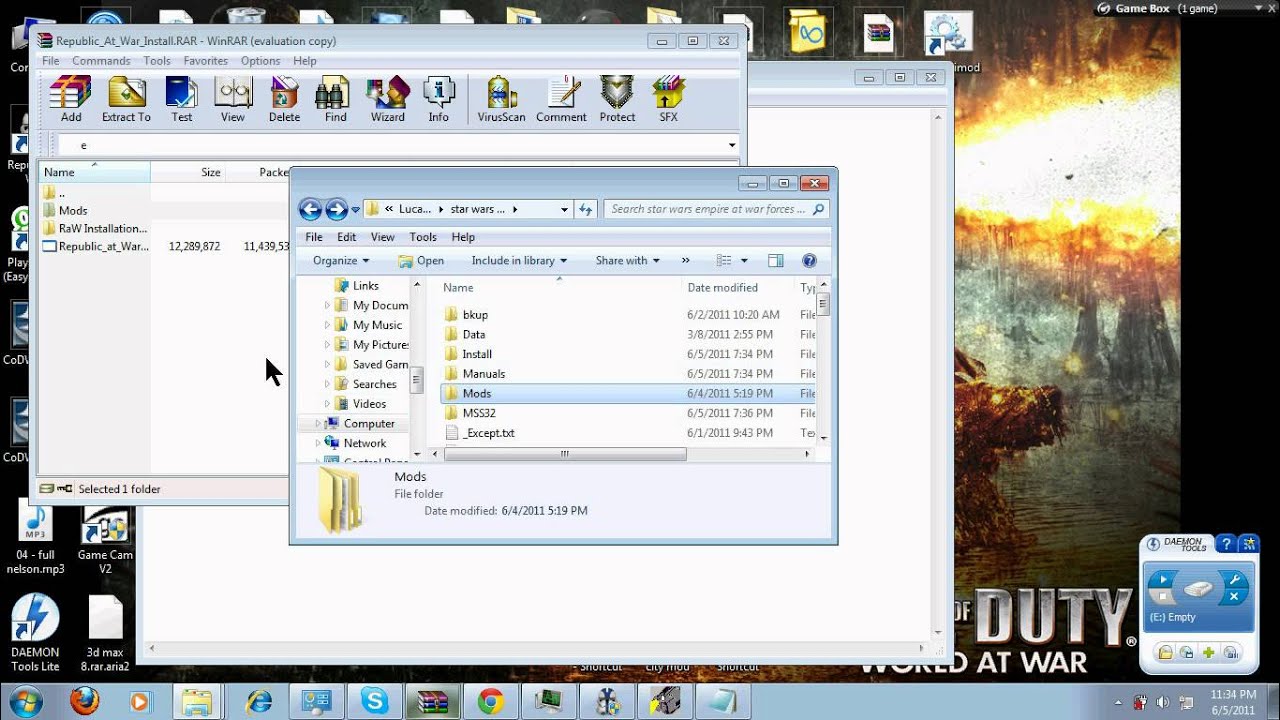Expand the Network tree node

[318, 443]
